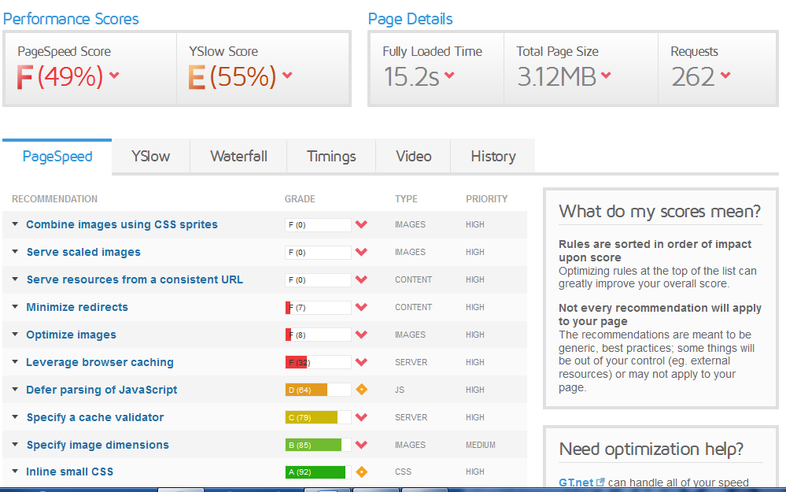The height and width of the screenshot is (492, 786).
Task: Open the Waterfall tab
Action: 238,156
